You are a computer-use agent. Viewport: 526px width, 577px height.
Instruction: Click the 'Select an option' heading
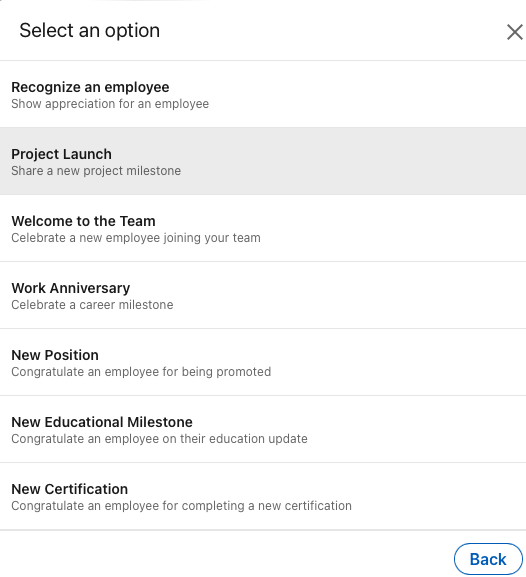point(89,31)
